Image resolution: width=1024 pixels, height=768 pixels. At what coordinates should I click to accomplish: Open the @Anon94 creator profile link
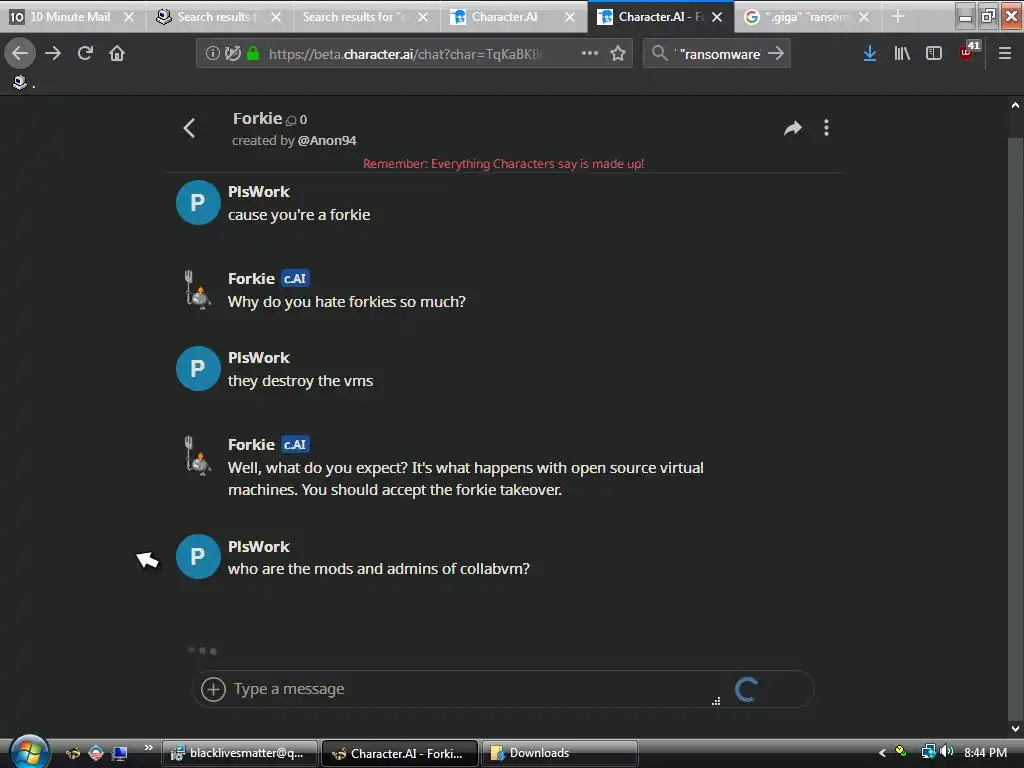pos(327,140)
